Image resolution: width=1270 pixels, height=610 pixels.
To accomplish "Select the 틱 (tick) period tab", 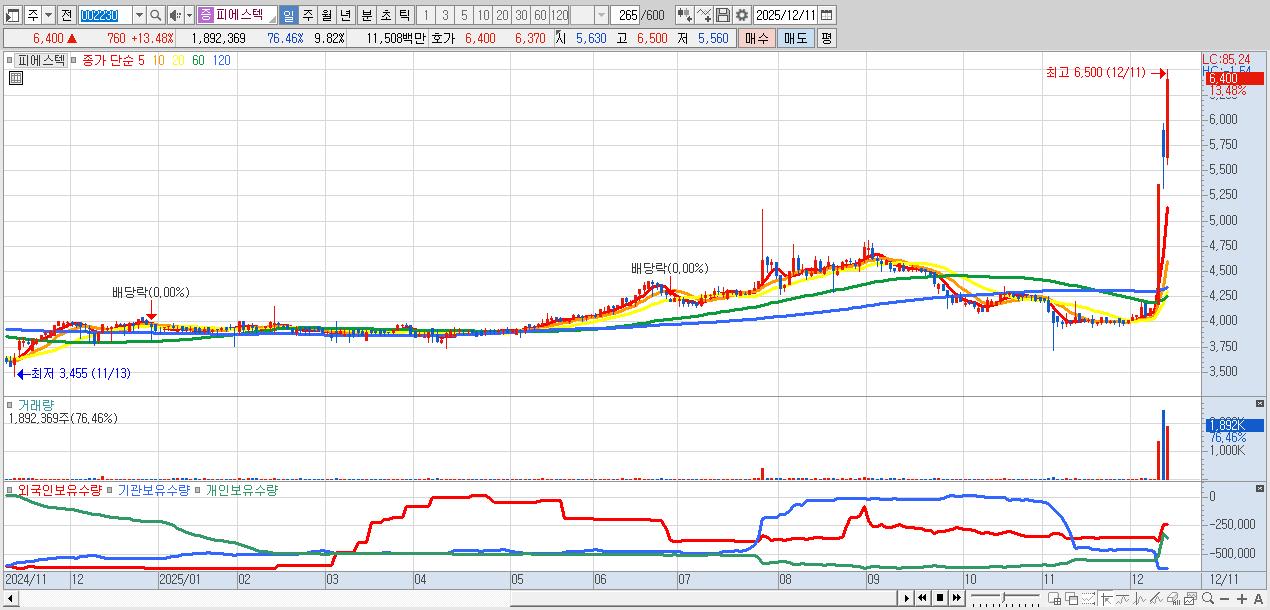I will (404, 15).
